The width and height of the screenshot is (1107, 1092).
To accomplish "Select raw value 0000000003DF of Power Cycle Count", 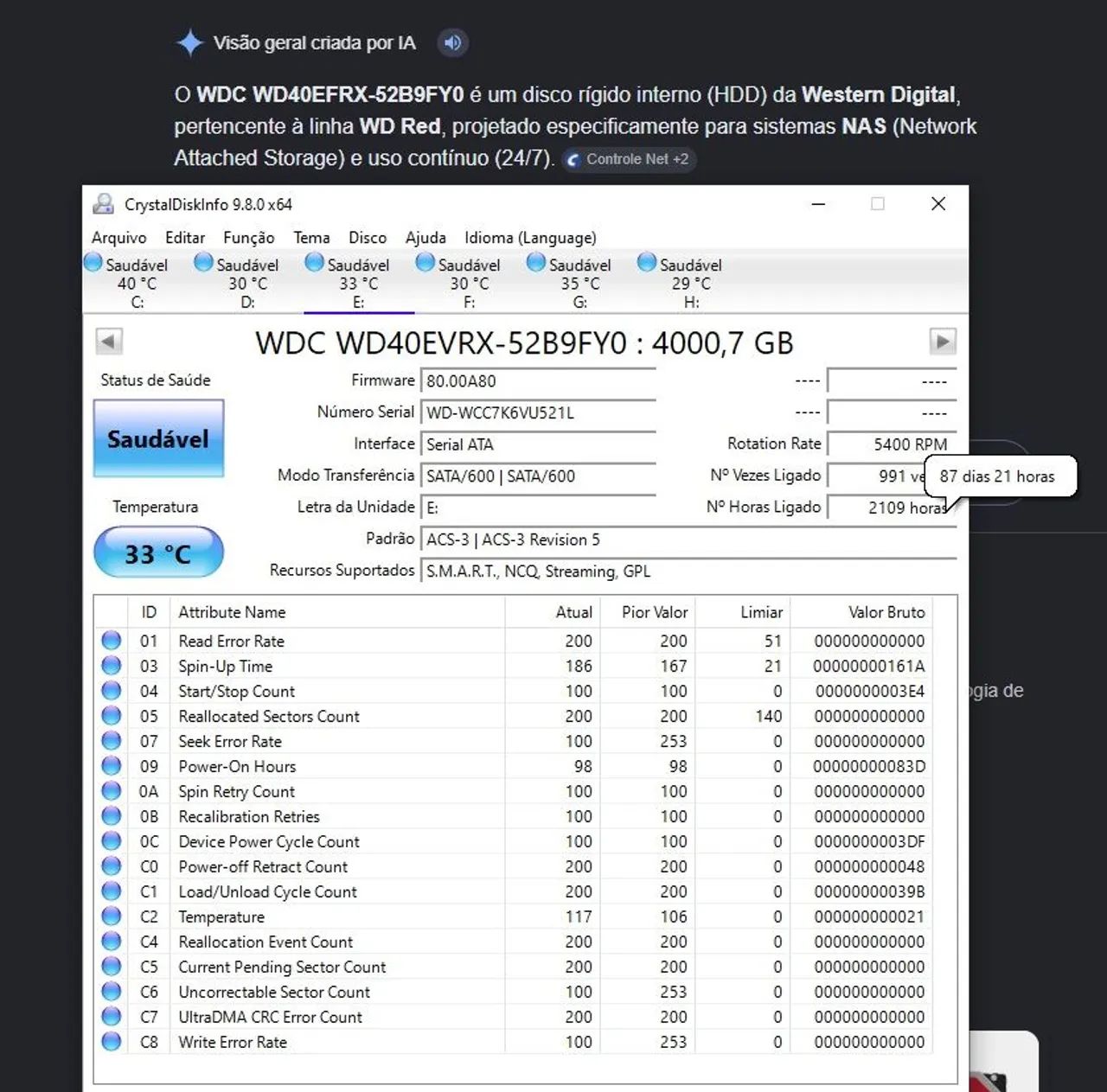I will click(869, 842).
